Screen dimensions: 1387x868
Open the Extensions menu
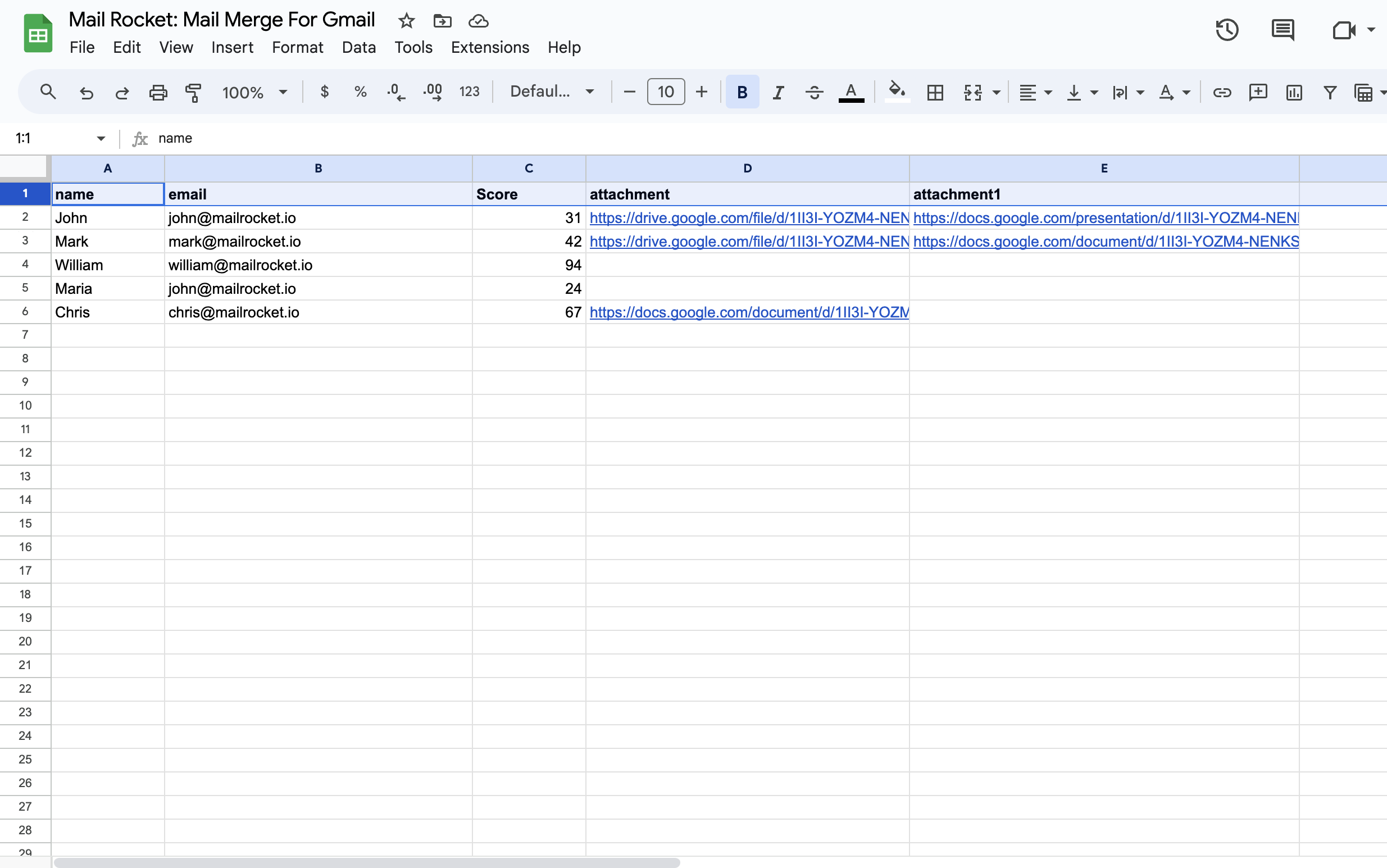pyautogui.click(x=489, y=47)
